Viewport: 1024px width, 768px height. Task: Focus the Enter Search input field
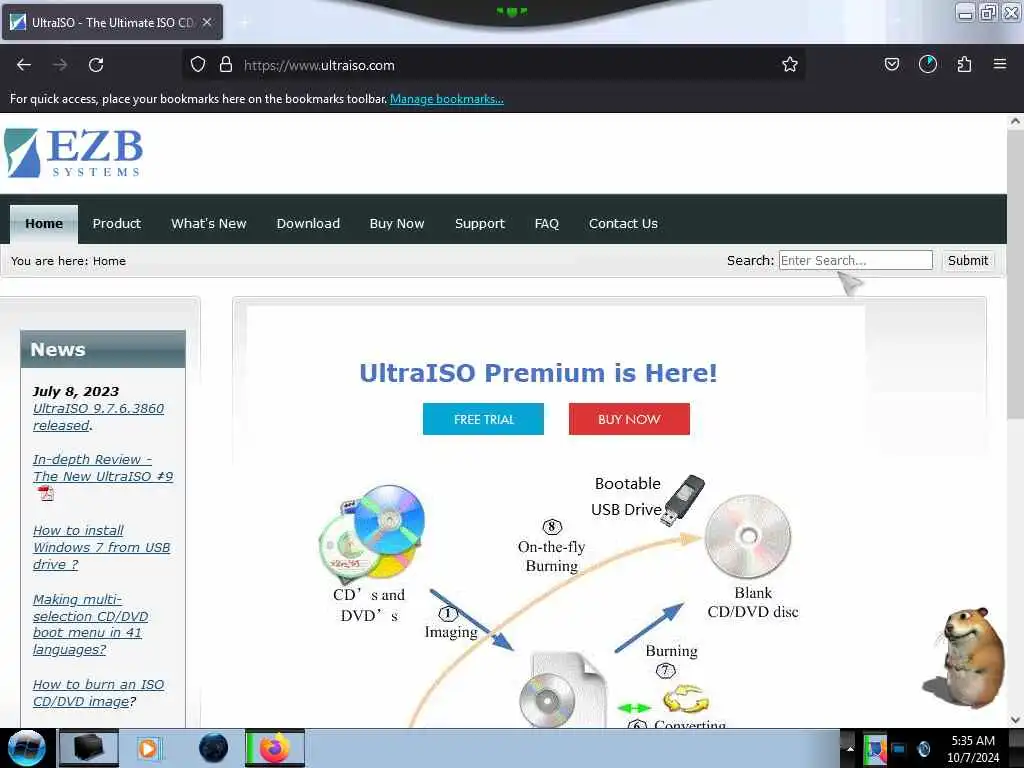pos(856,260)
